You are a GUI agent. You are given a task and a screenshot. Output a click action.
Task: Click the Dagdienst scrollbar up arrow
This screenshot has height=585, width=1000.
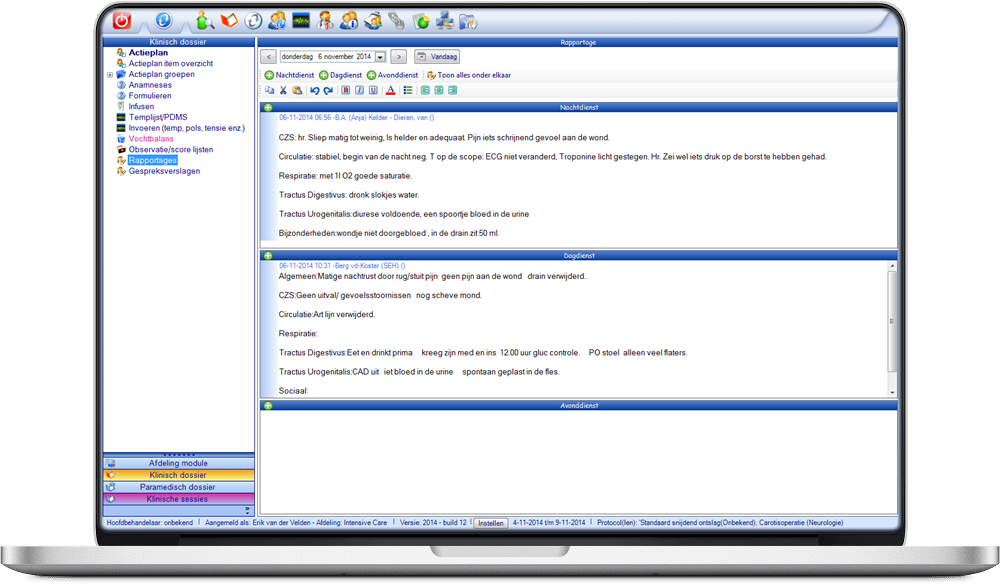(x=892, y=265)
